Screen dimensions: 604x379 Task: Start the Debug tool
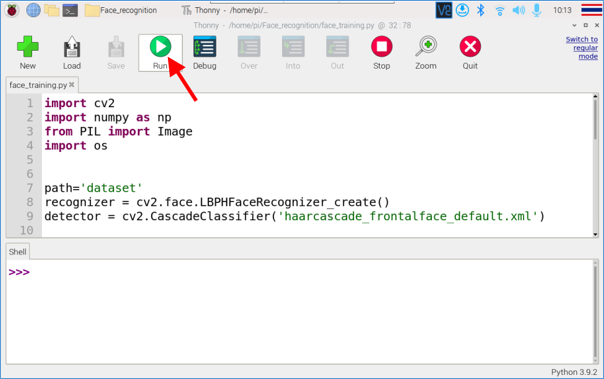point(205,53)
